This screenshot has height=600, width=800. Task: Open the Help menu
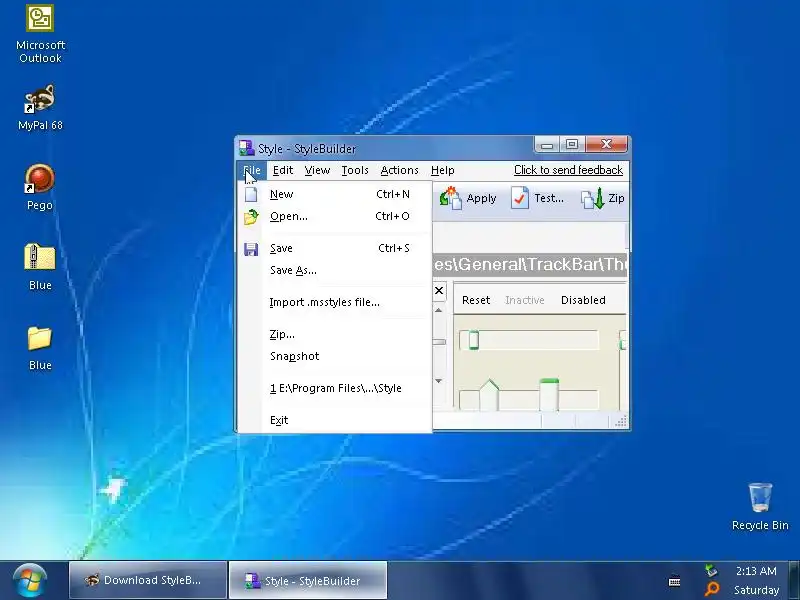[x=442, y=170]
